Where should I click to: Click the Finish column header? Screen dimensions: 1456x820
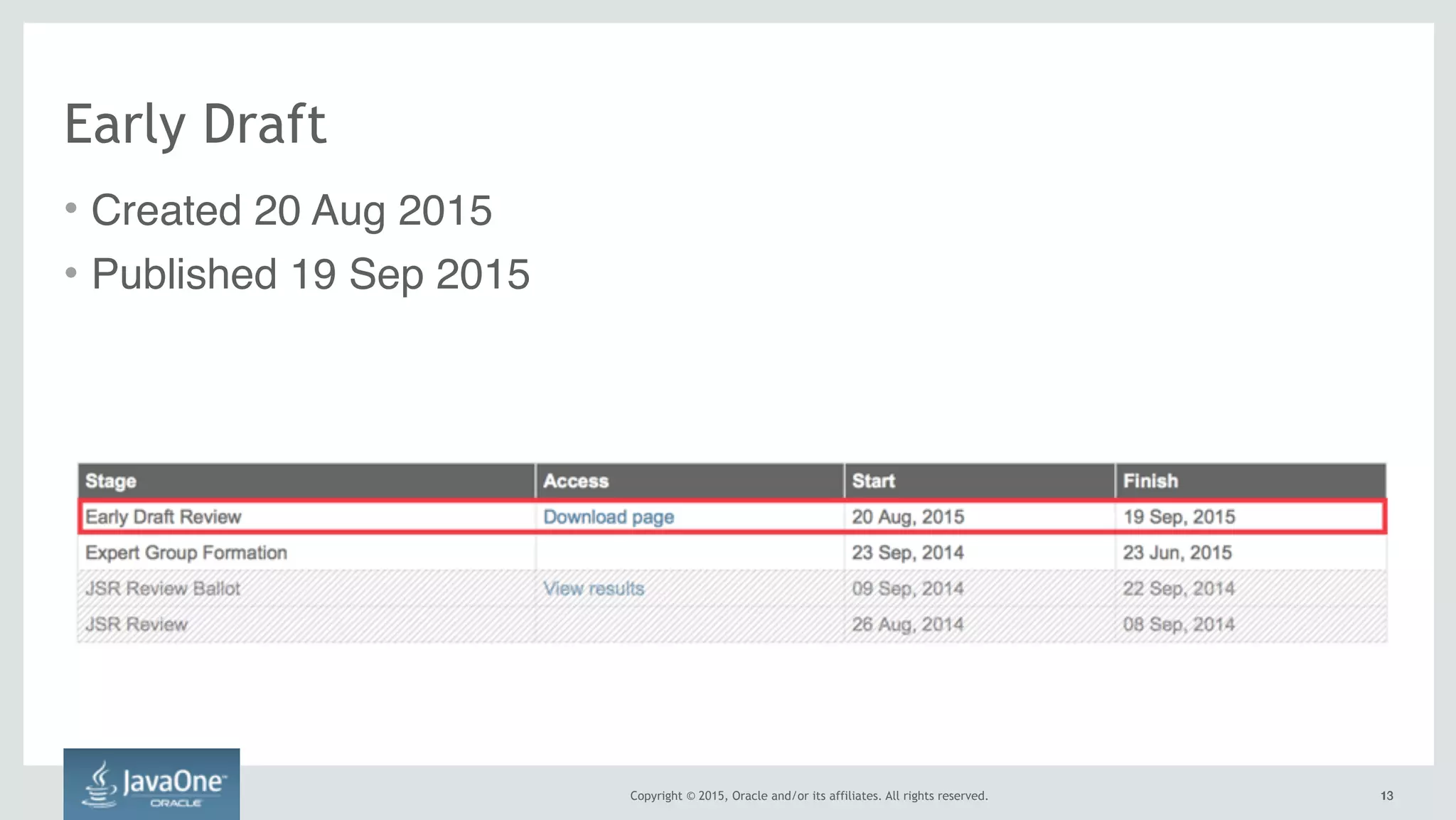pyautogui.click(x=1150, y=481)
